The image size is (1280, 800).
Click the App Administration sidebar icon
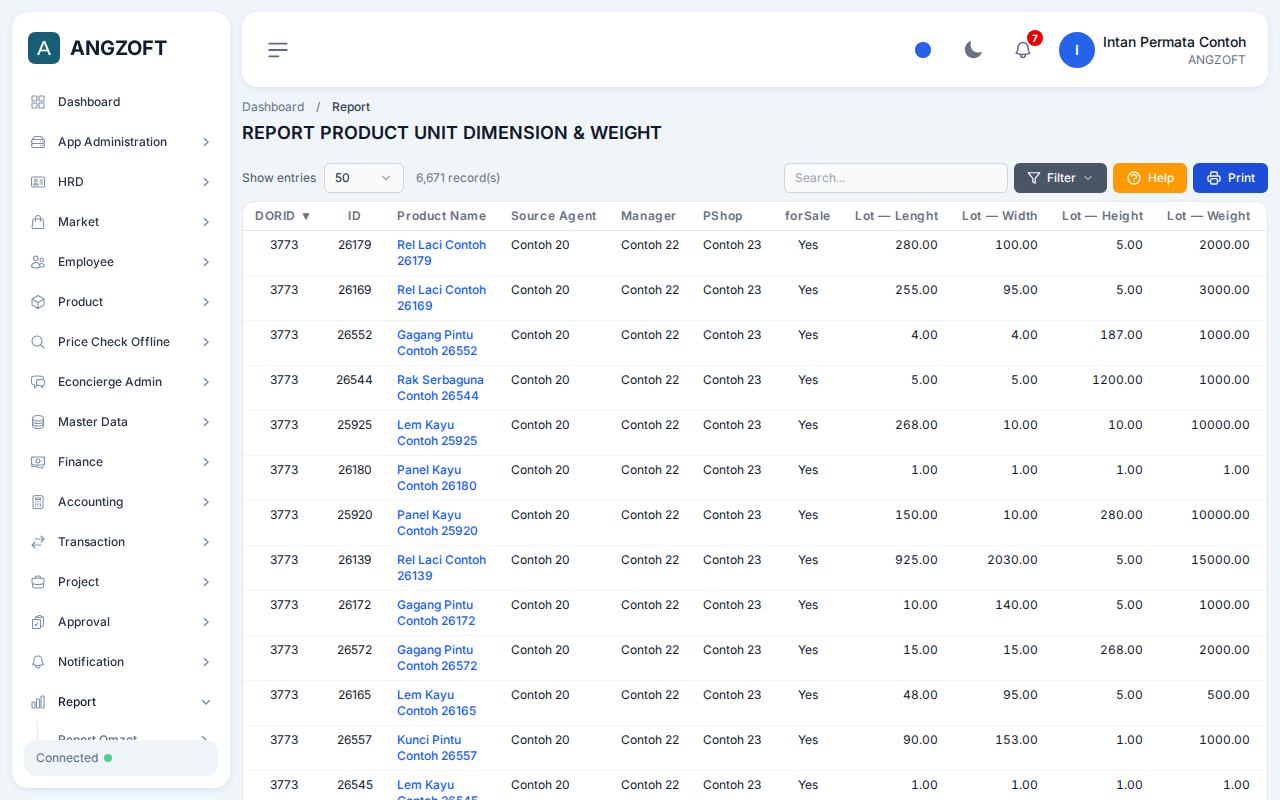(x=38, y=142)
